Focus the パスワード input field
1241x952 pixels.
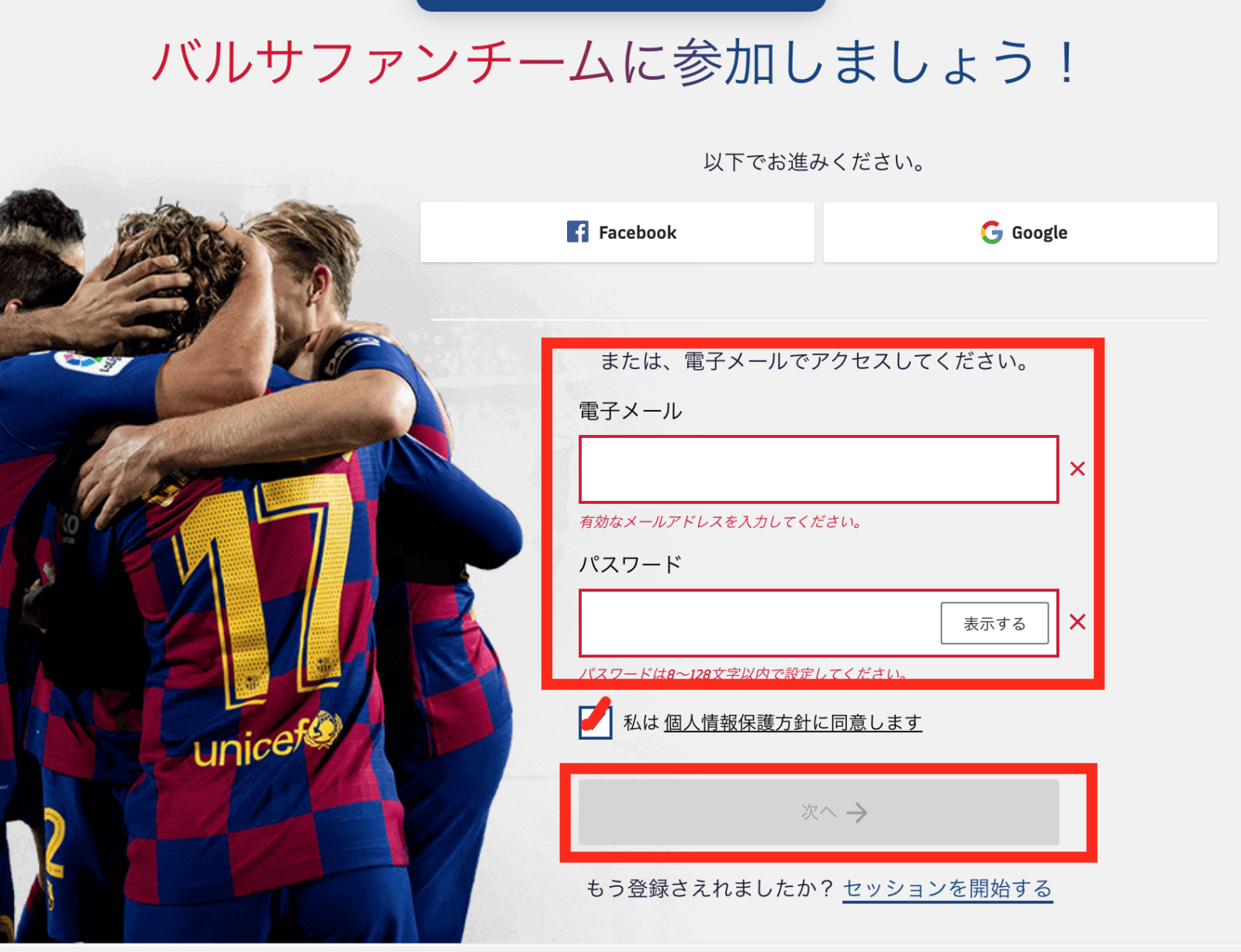click(x=760, y=623)
